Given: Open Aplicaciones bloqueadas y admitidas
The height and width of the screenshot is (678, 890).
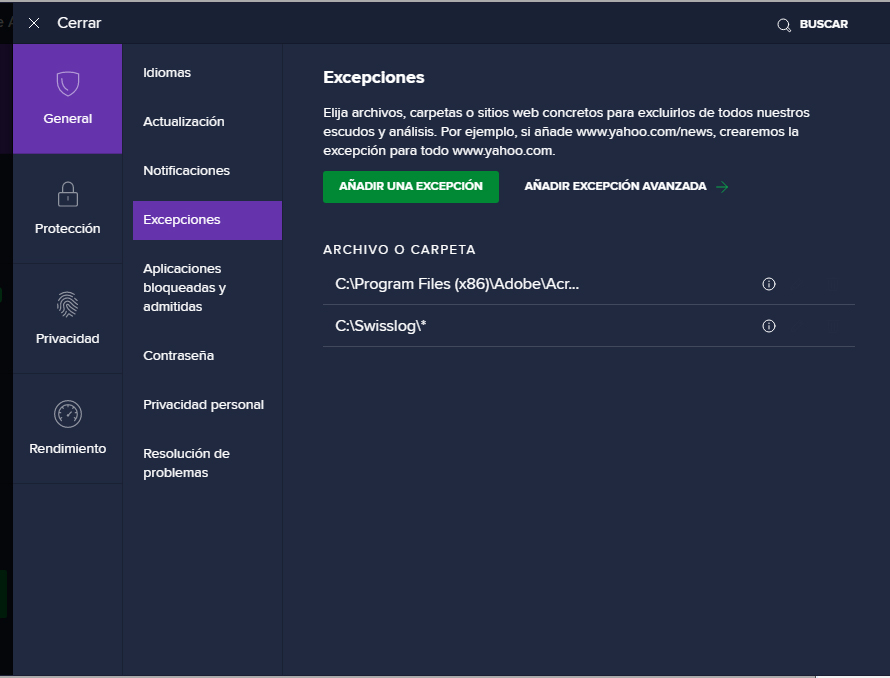Looking at the screenshot, I should [185, 288].
